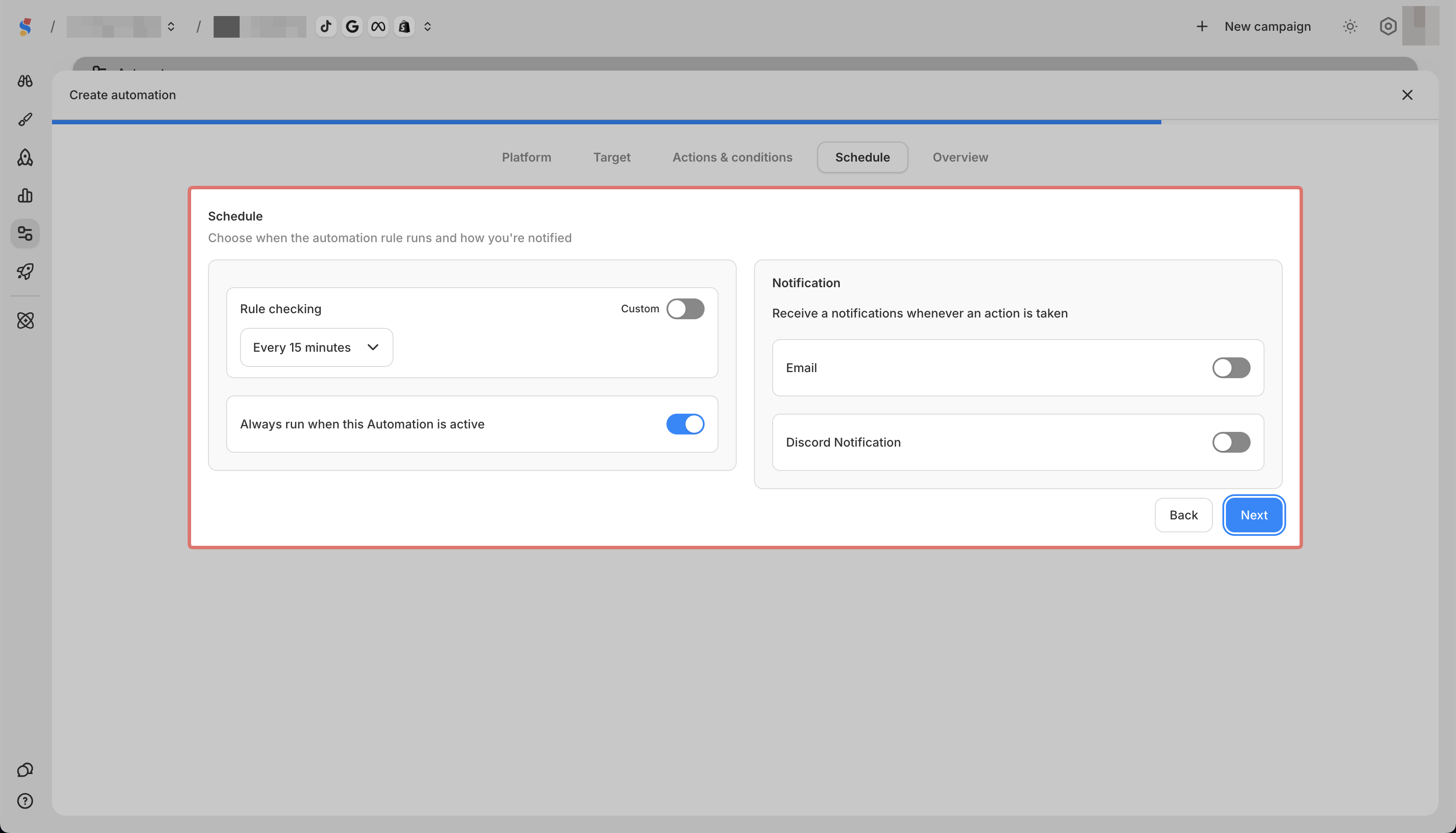Click the TikTok platform icon
This screenshot has width=1456, height=833.
tap(326, 26)
